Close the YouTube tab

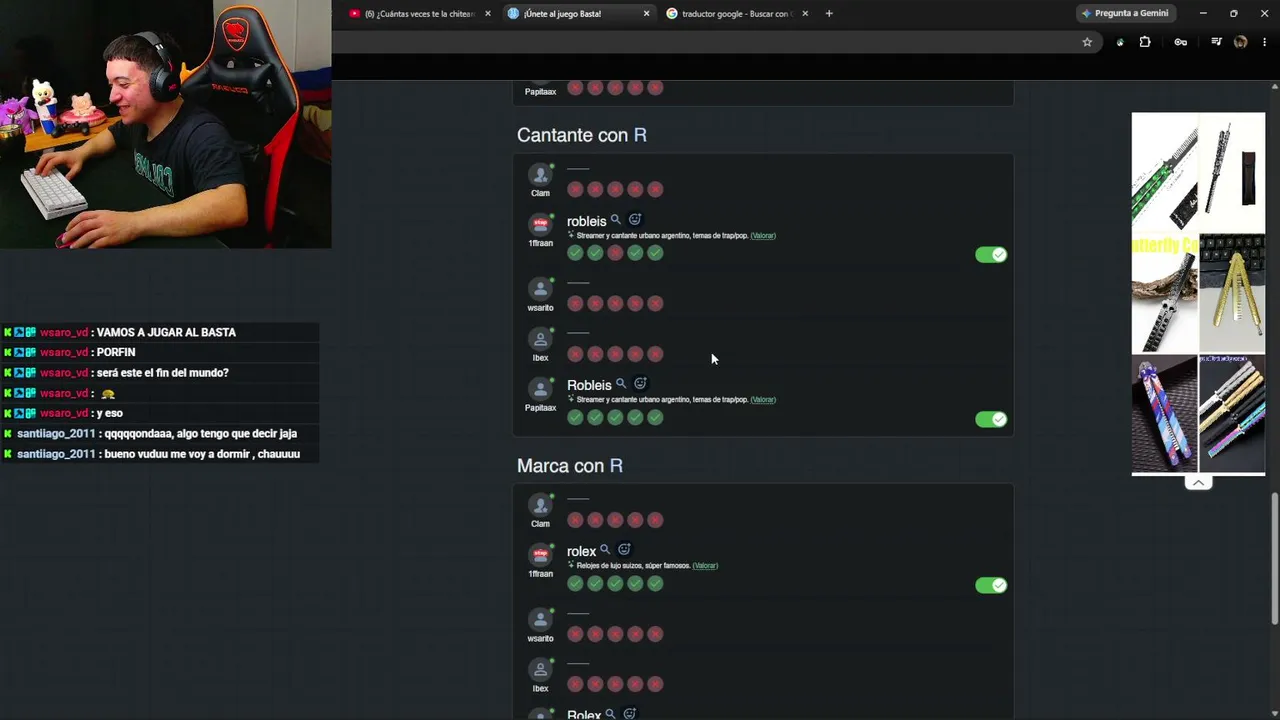point(488,14)
